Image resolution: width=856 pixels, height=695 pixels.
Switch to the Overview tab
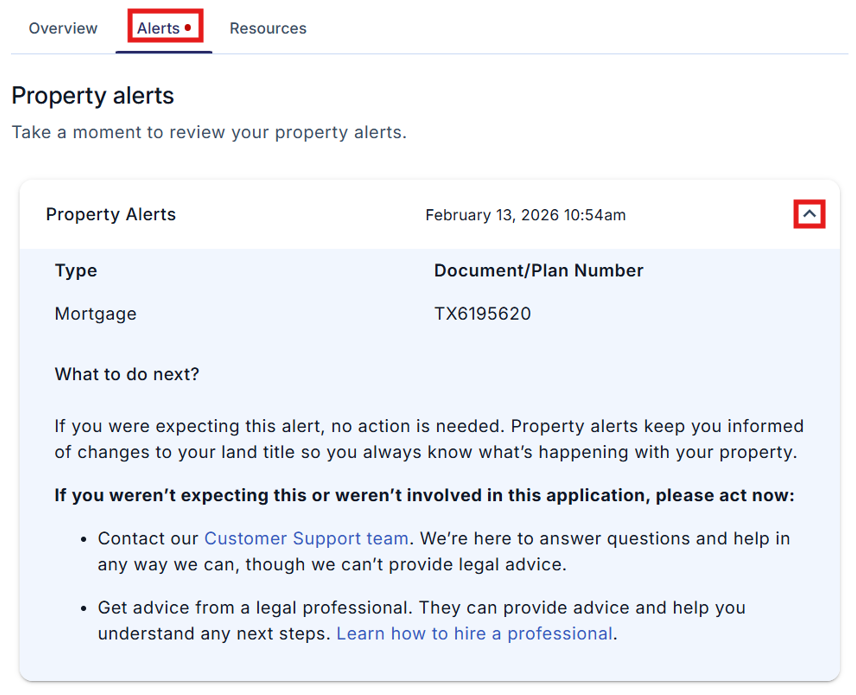click(63, 28)
